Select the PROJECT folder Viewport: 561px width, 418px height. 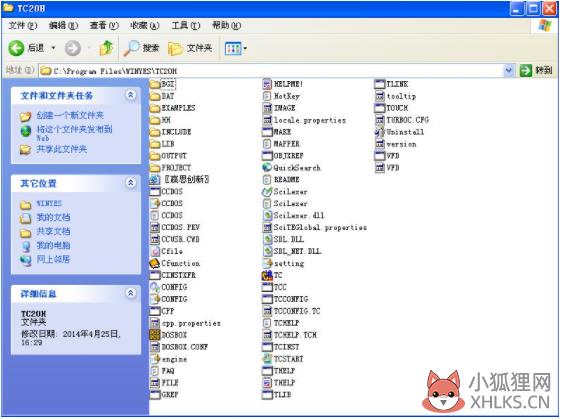[171, 167]
